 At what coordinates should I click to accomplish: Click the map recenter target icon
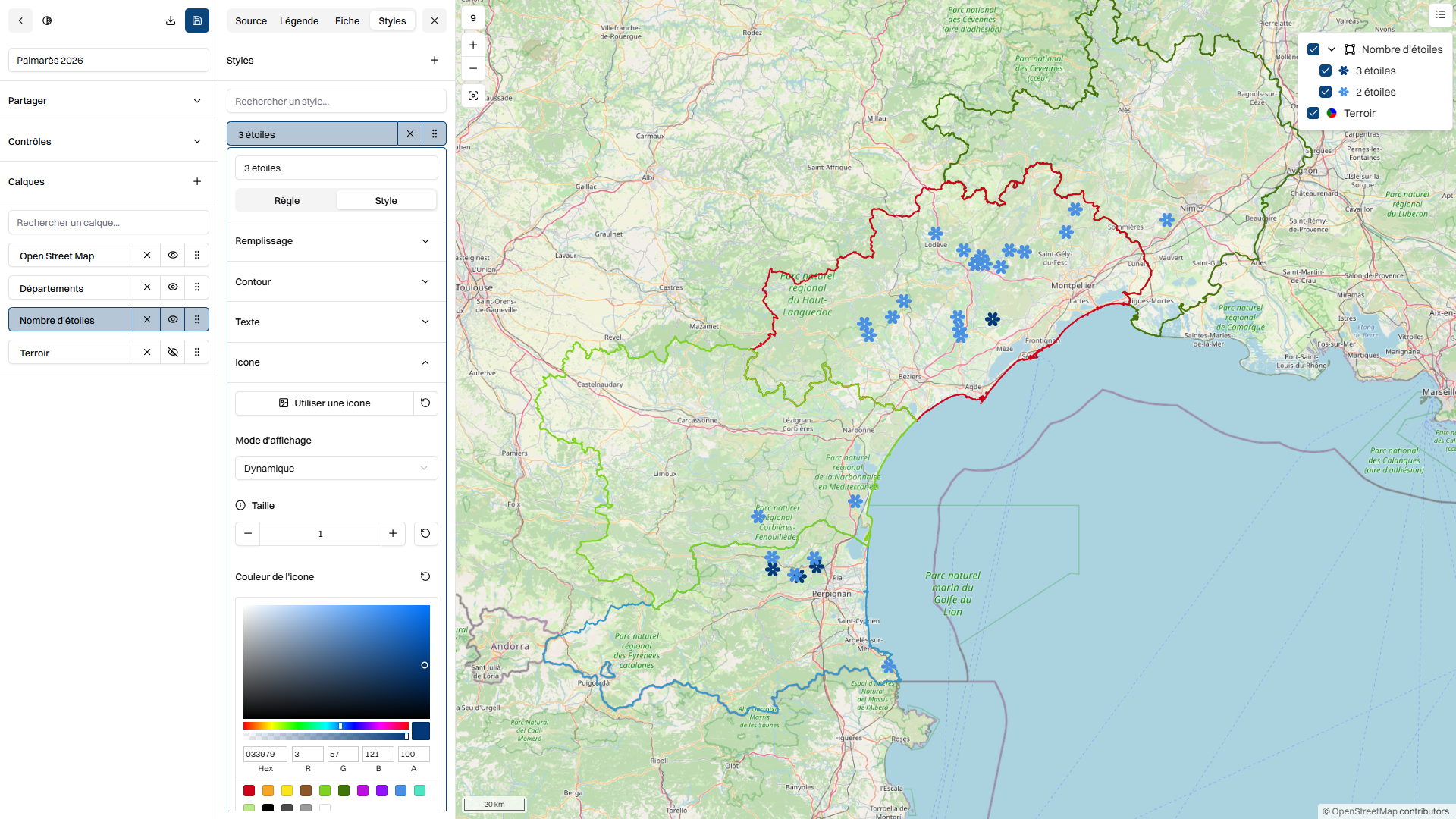tap(473, 96)
